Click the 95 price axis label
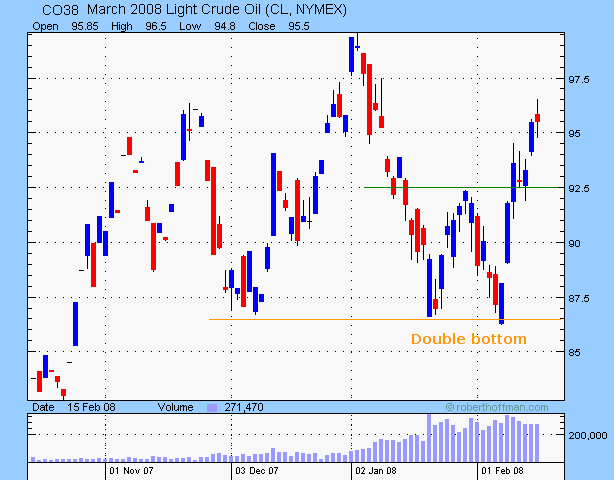 pos(574,134)
